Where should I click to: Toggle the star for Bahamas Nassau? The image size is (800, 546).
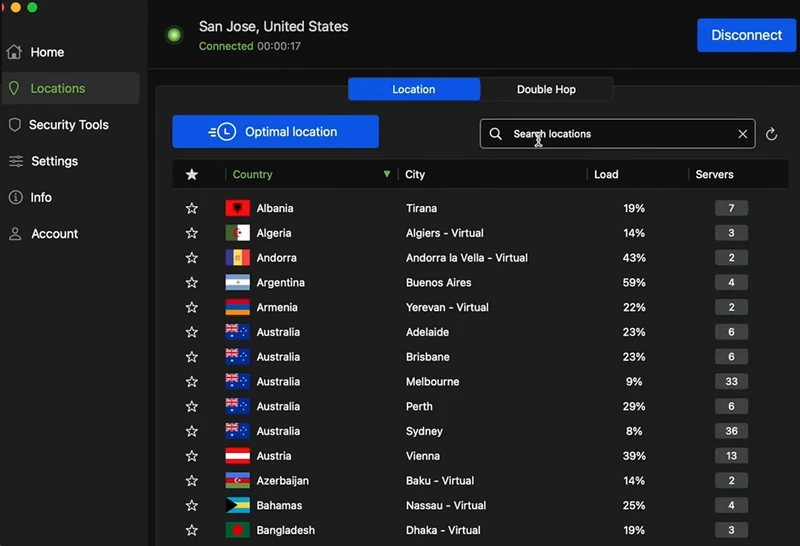[x=192, y=506]
